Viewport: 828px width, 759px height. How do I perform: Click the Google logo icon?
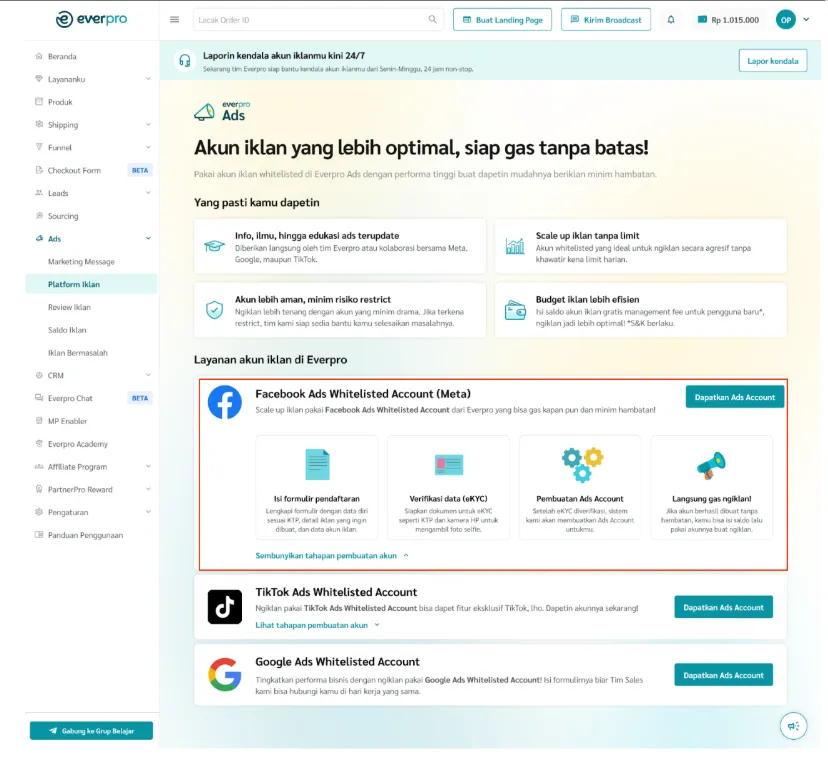coord(225,676)
